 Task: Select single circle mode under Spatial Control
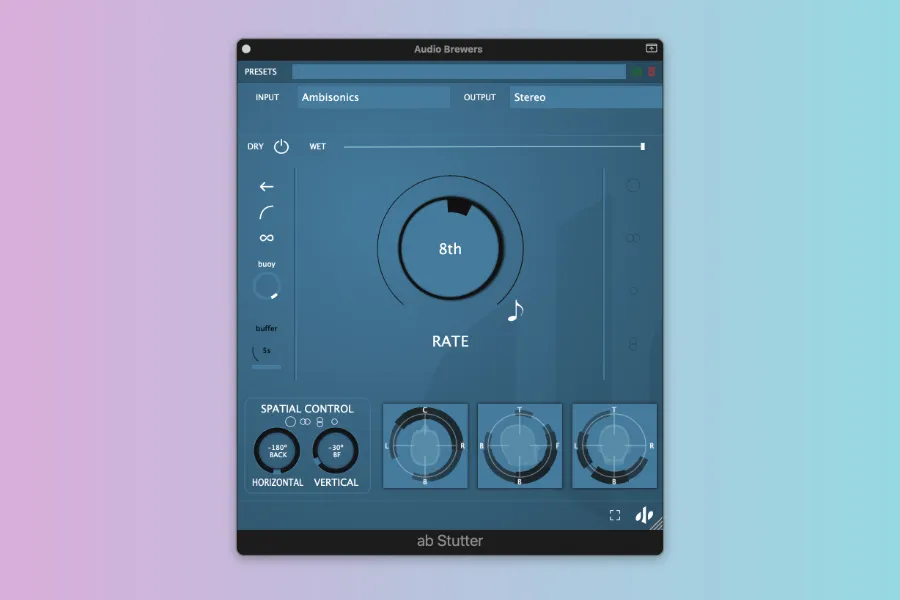coord(290,422)
